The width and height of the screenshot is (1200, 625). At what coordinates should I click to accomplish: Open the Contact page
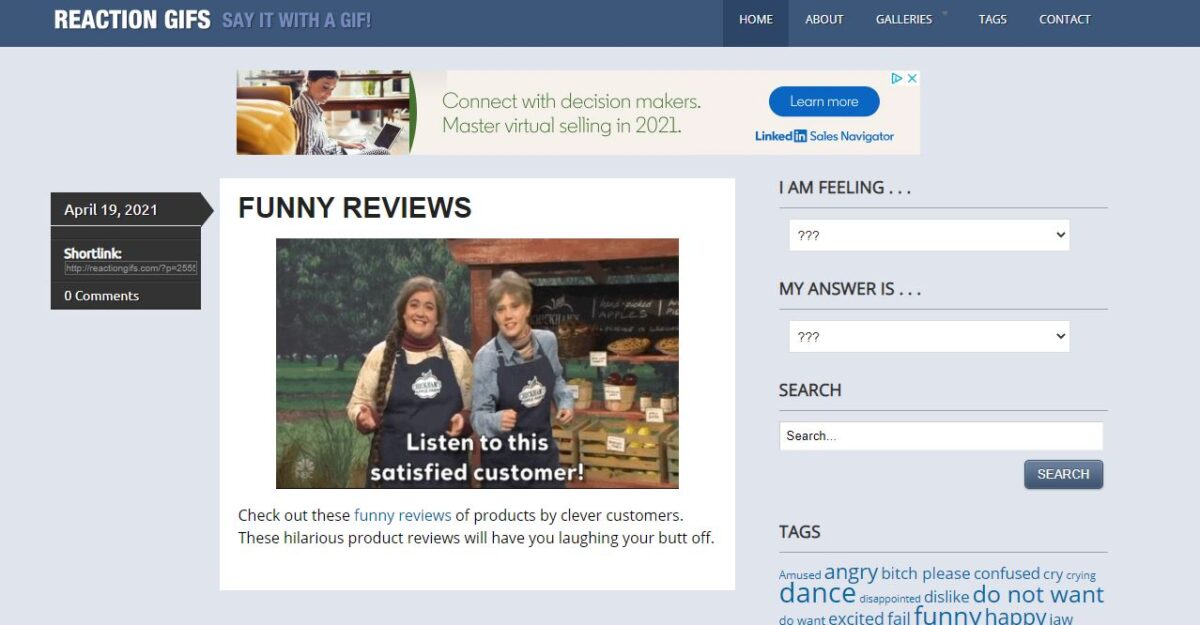click(1064, 20)
